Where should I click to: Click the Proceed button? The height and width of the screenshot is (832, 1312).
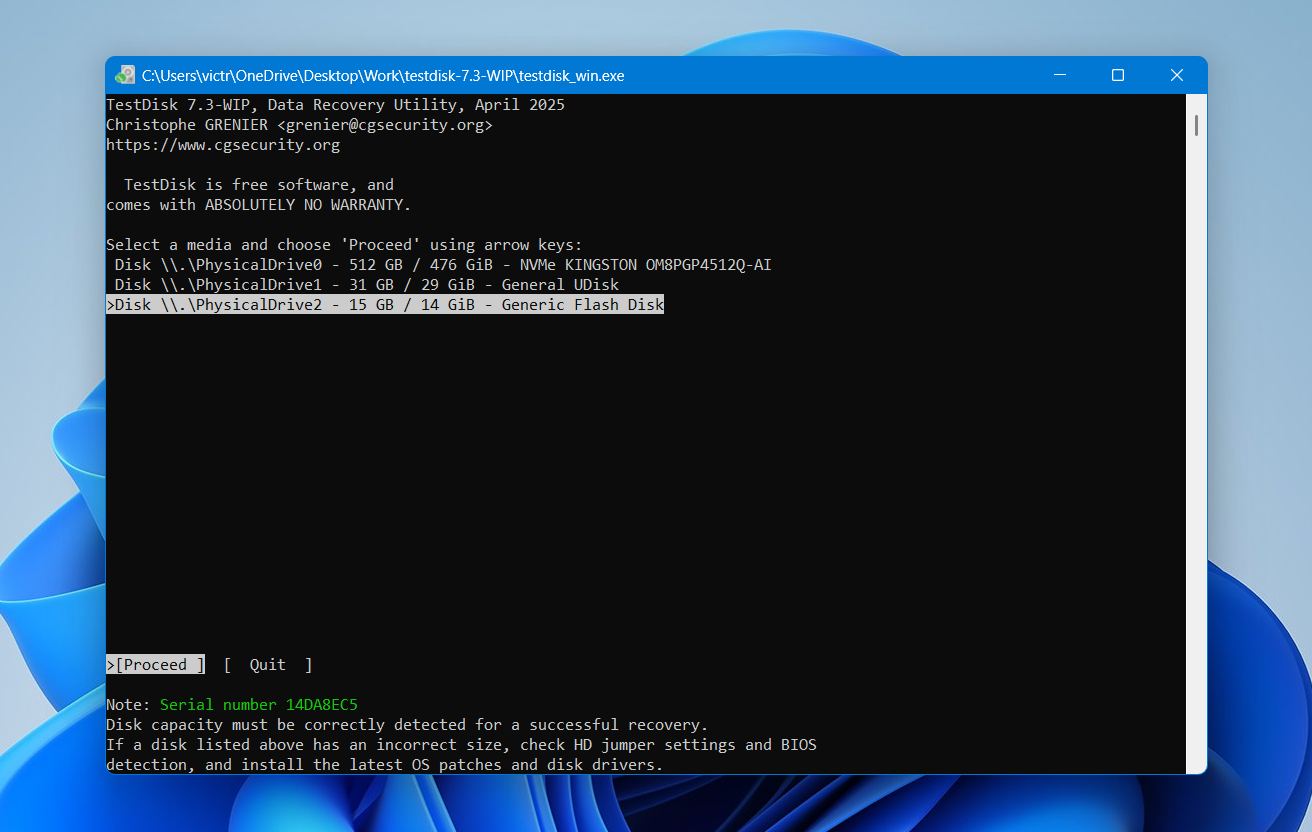tap(155, 664)
